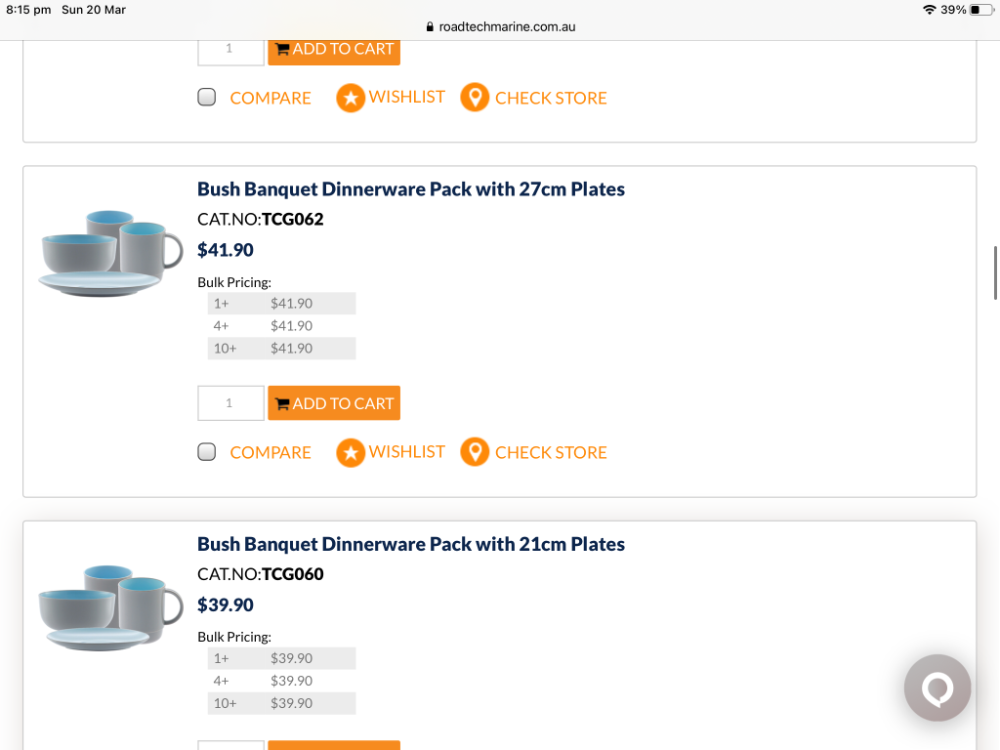Tick the Compare checkbox for 27cm Plates pack
This screenshot has width=1000, height=750.
point(207,452)
